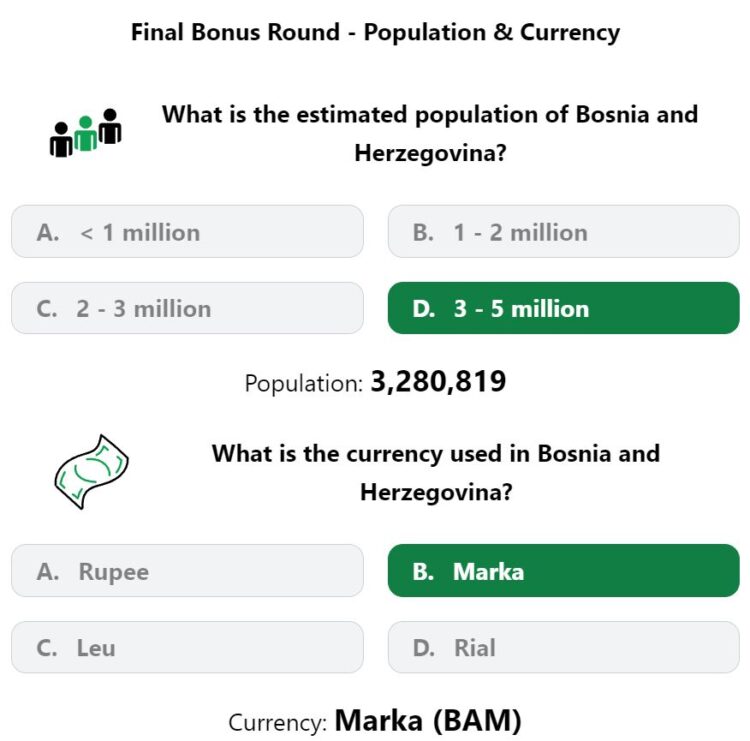750x741 pixels.
Task: Click the letter B on Marka answer
Action: (x=423, y=571)
